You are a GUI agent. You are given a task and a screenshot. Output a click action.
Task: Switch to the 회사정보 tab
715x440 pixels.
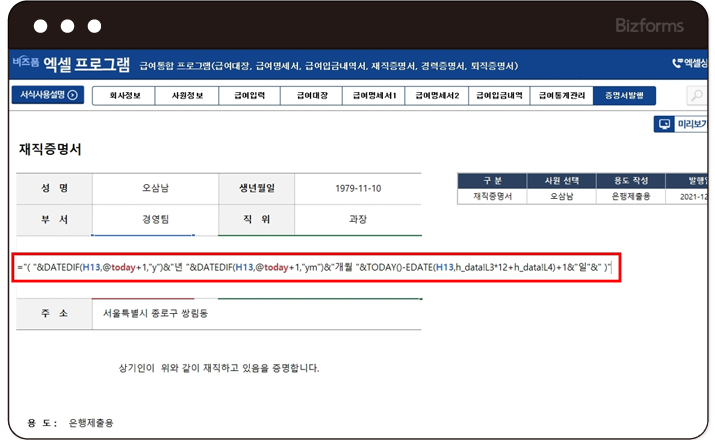[124, 96]
